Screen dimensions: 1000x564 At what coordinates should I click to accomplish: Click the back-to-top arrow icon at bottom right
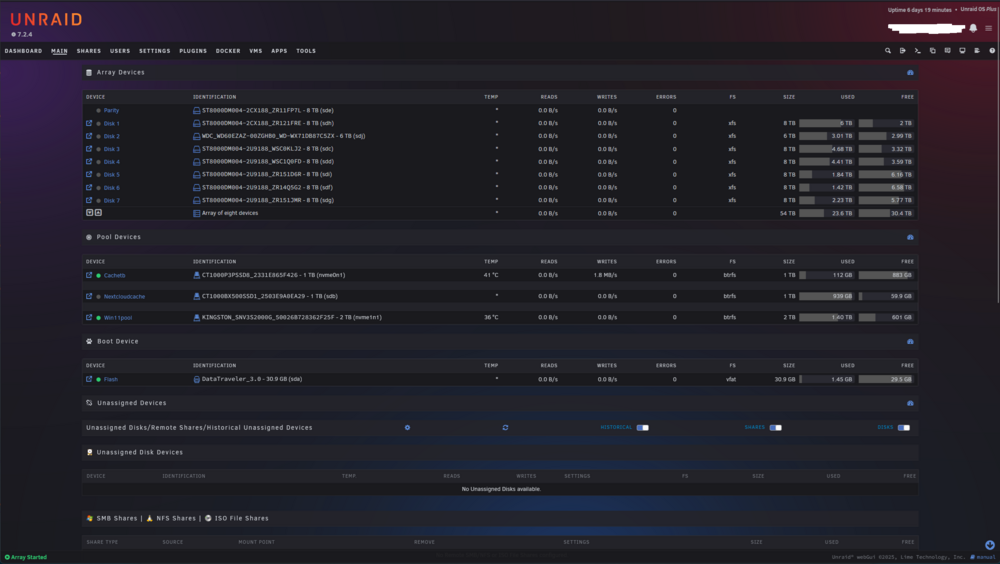tap(989, 545)
